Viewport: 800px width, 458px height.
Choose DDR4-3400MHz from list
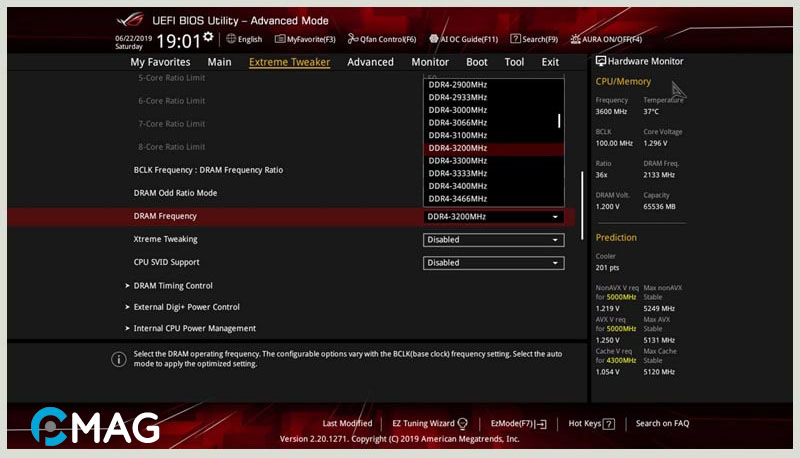tap(493, 186)
